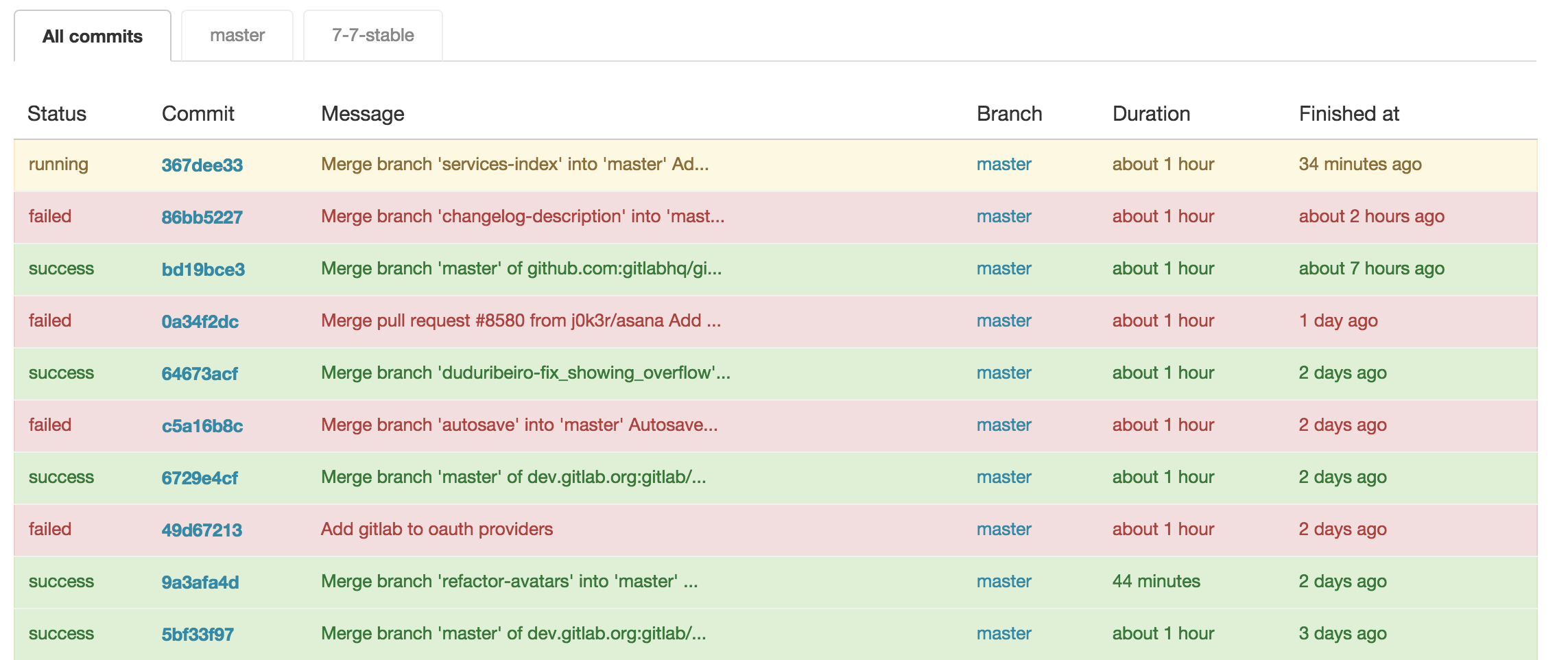Viewport: 1568px width, 660px height.
Task: Open commit 49d67213 for oauth providers
Action: pyautogui.click(x=202, y=530)
